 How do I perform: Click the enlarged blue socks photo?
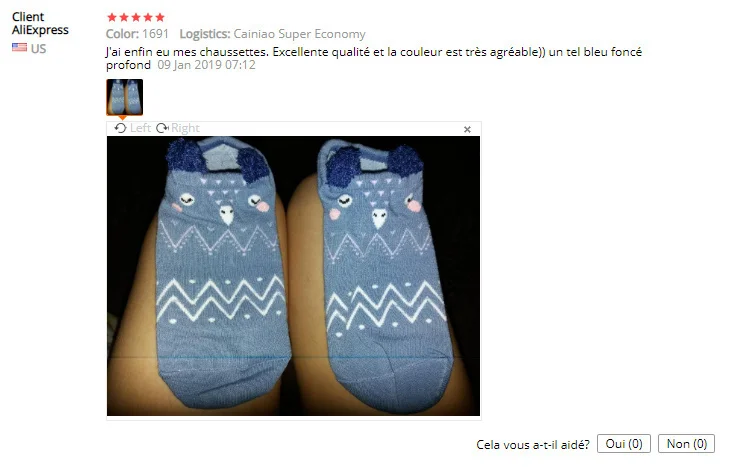click(x=294, y=276)
